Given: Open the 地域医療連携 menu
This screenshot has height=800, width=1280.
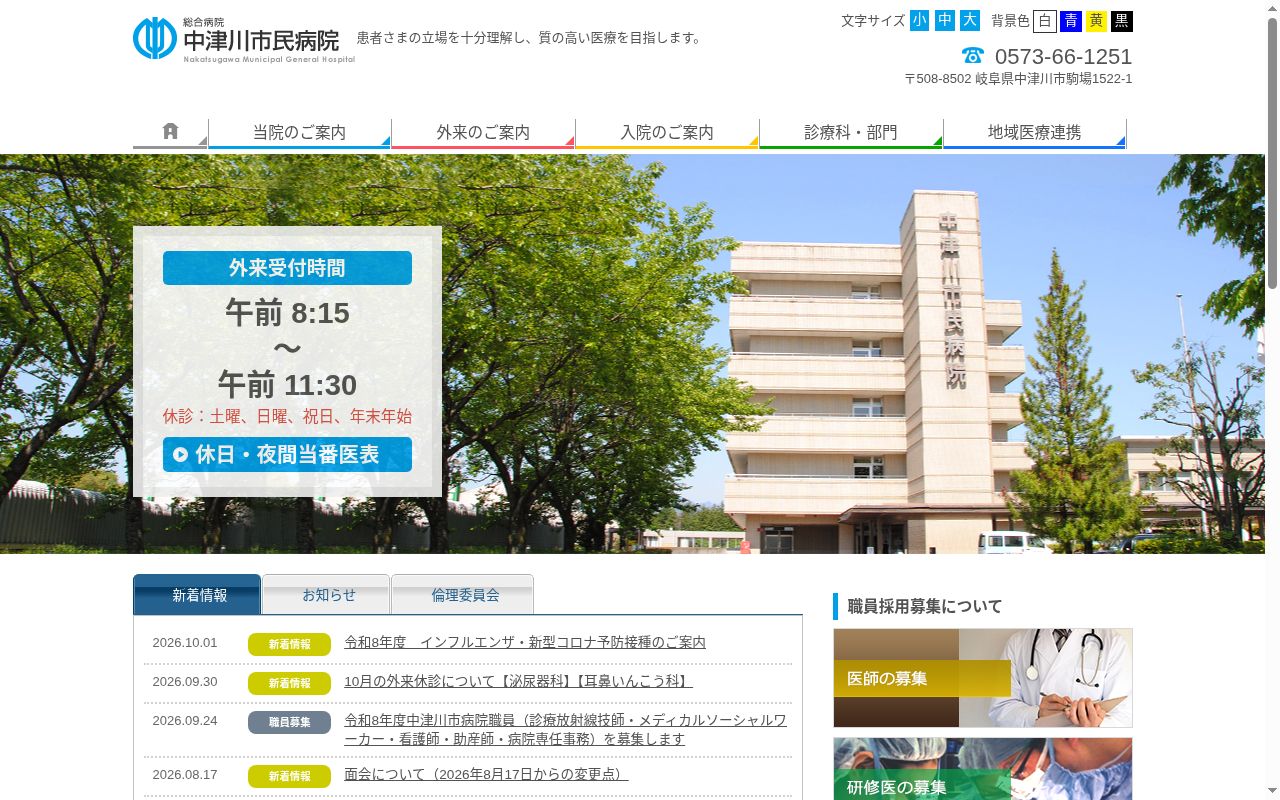Looking at the screenshot, I should click(1034, 132).
